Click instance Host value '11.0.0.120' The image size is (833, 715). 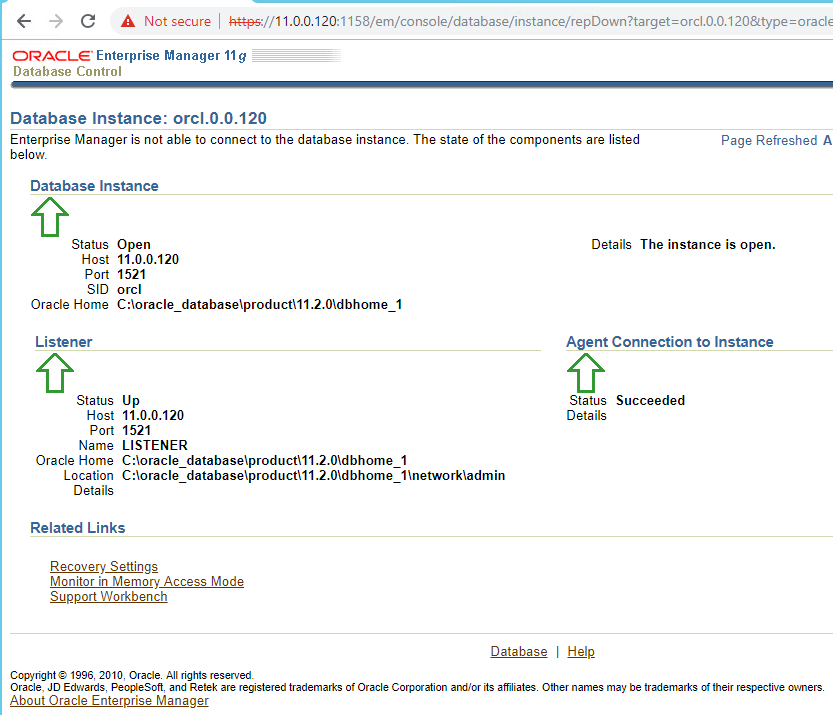[x=148, y=259]
